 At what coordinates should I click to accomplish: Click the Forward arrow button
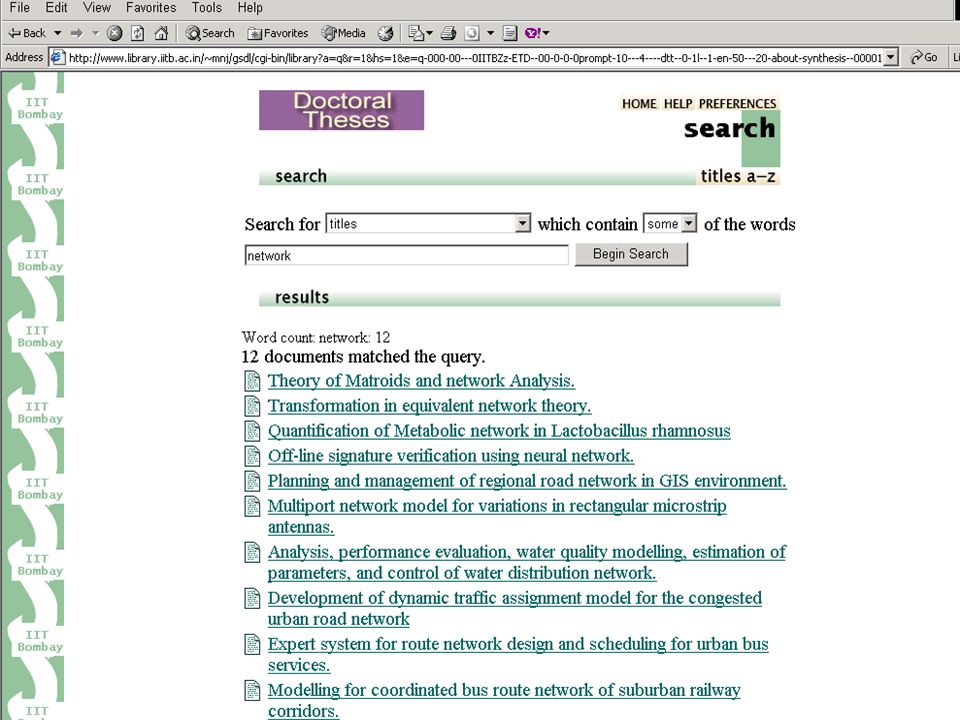(x=77, y=33)
